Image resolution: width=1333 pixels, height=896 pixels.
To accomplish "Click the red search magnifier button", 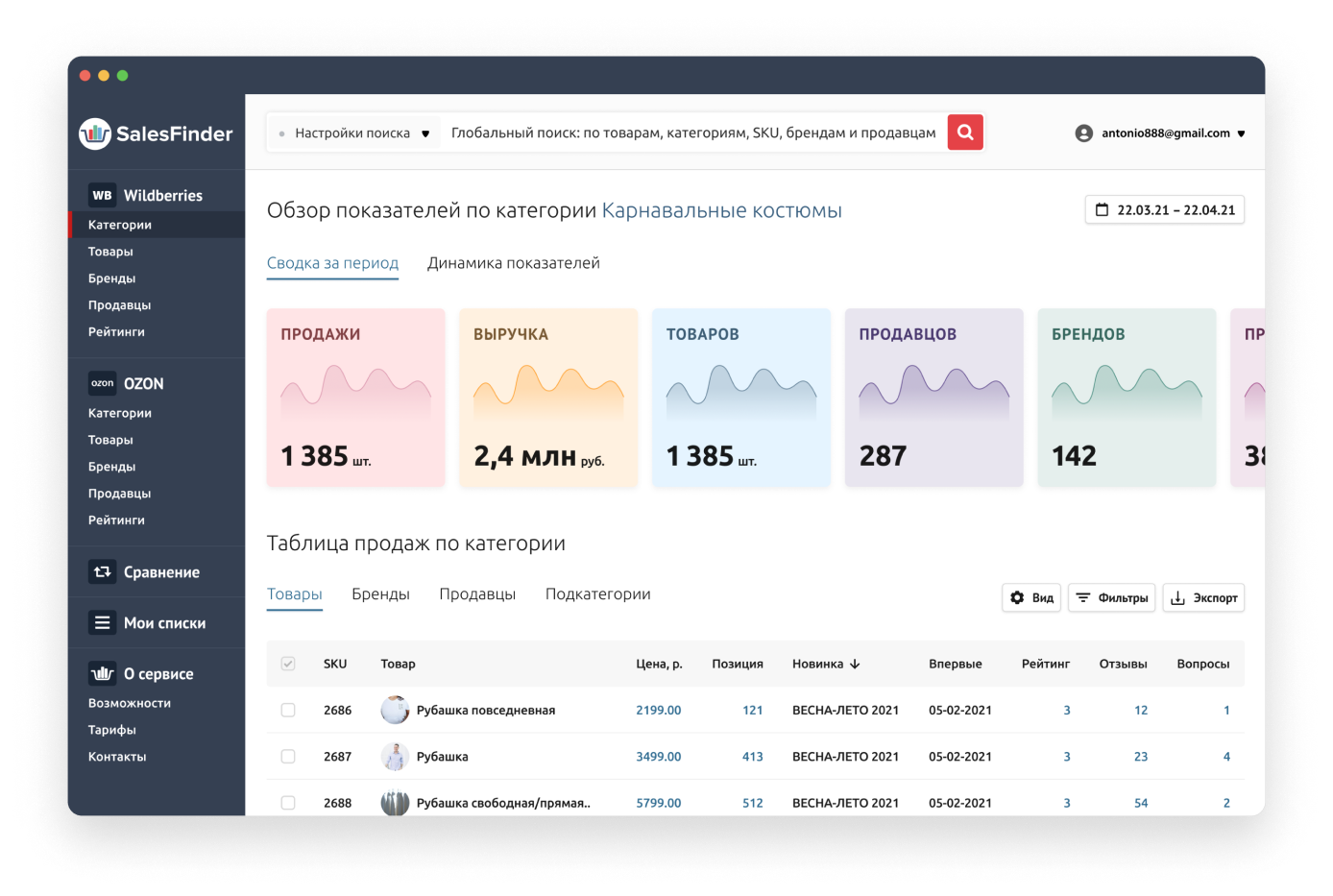I will 965,133.
